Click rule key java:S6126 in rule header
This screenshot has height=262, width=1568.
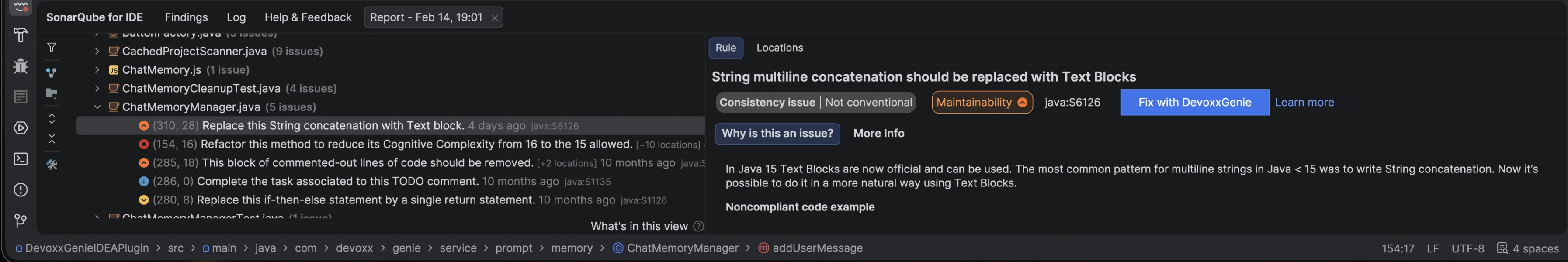[1072, 102]
